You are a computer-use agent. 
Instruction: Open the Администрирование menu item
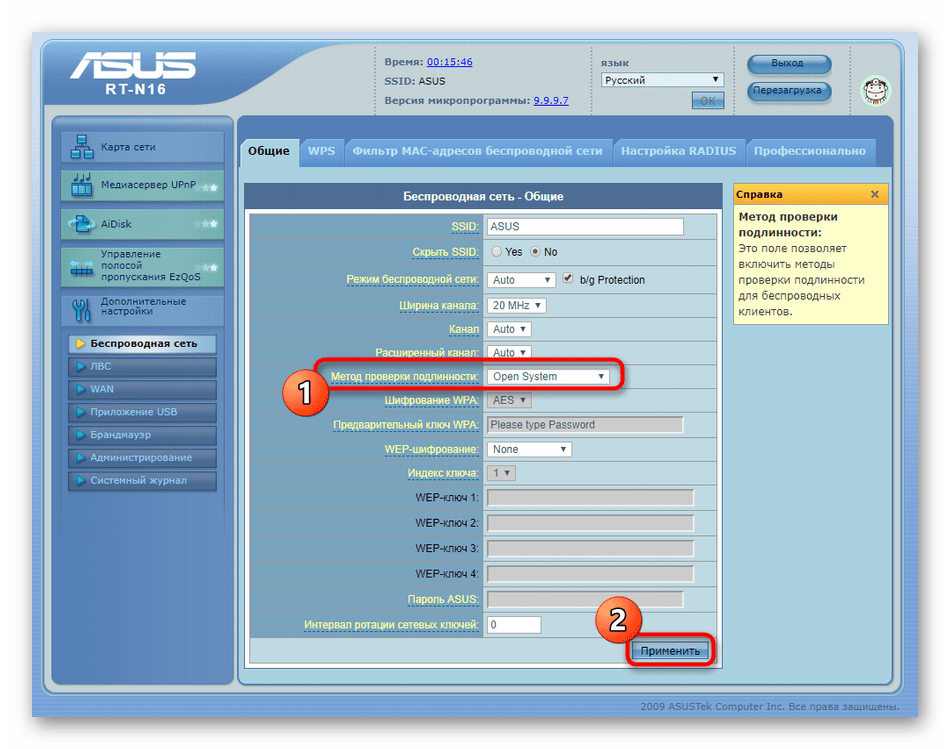point(142,458)
